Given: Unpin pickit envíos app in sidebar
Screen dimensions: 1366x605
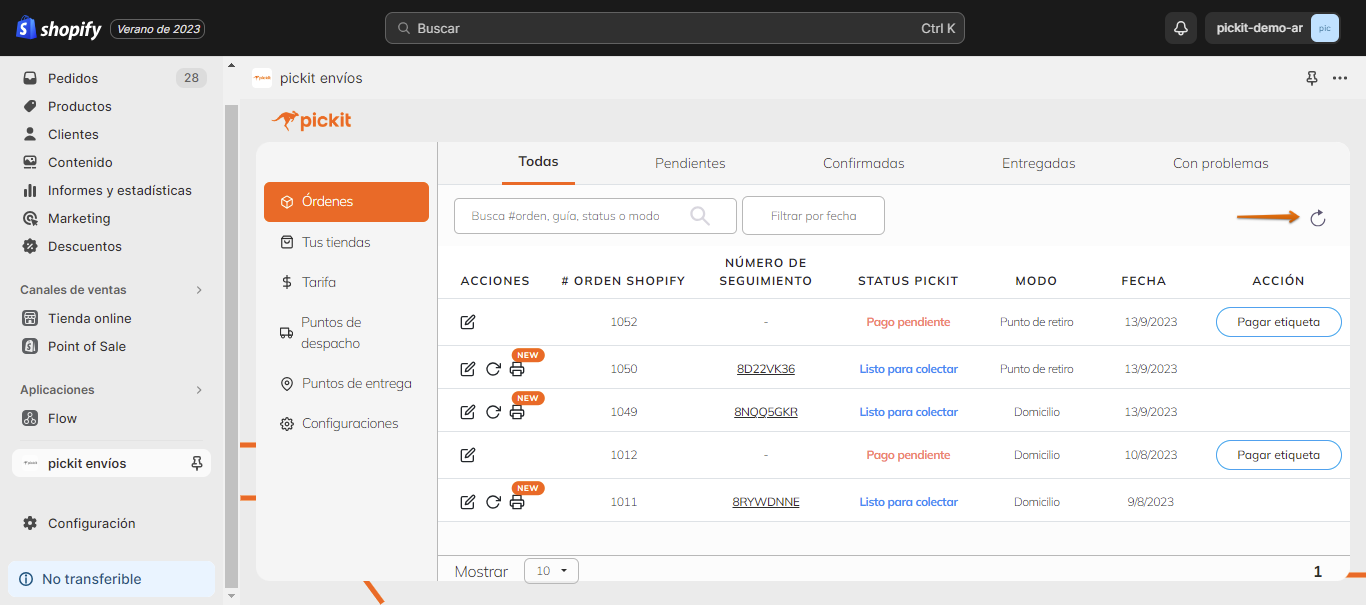Looking at the screenshot, I should [x=197, y=463].
